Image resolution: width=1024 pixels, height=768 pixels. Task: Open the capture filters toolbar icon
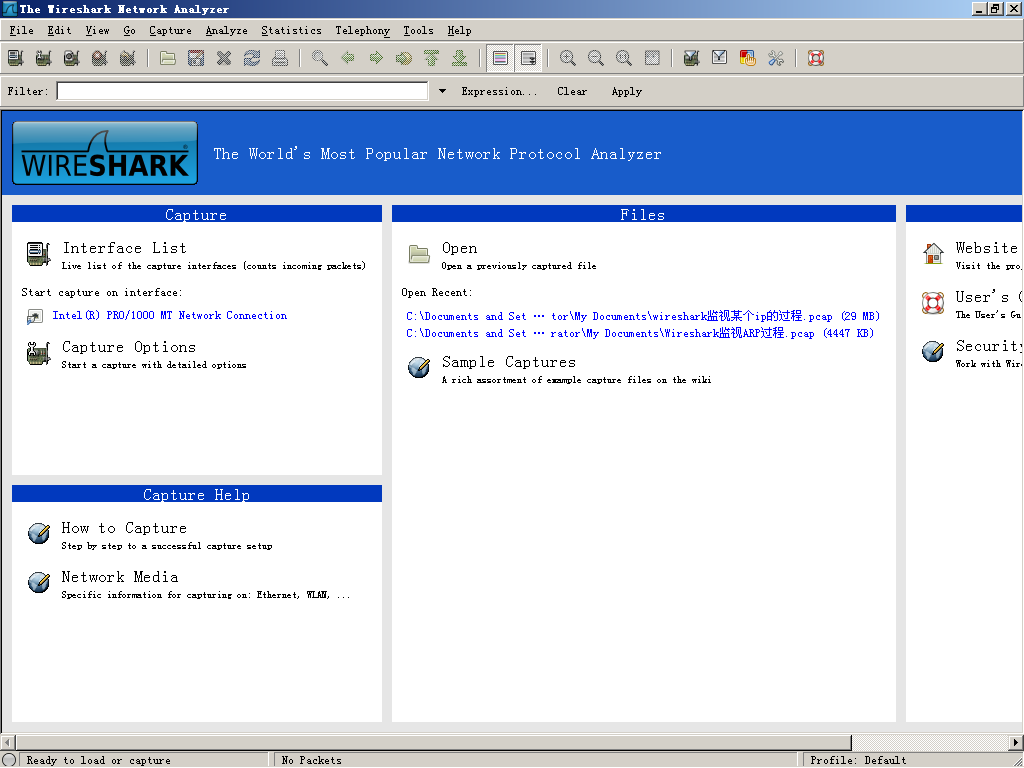(x=692, y=58)
